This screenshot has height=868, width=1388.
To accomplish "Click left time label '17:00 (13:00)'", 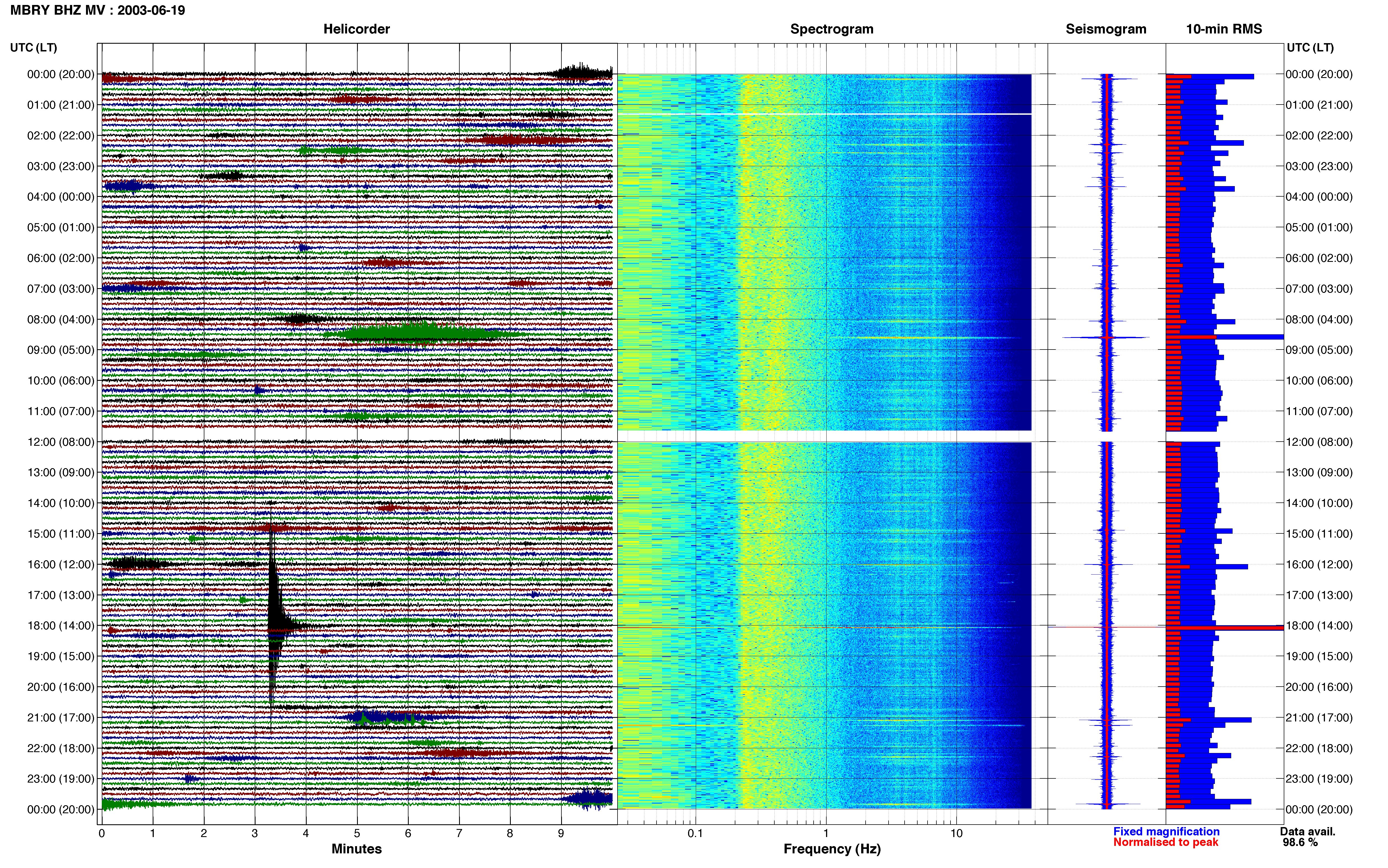I will pos(61,595).
